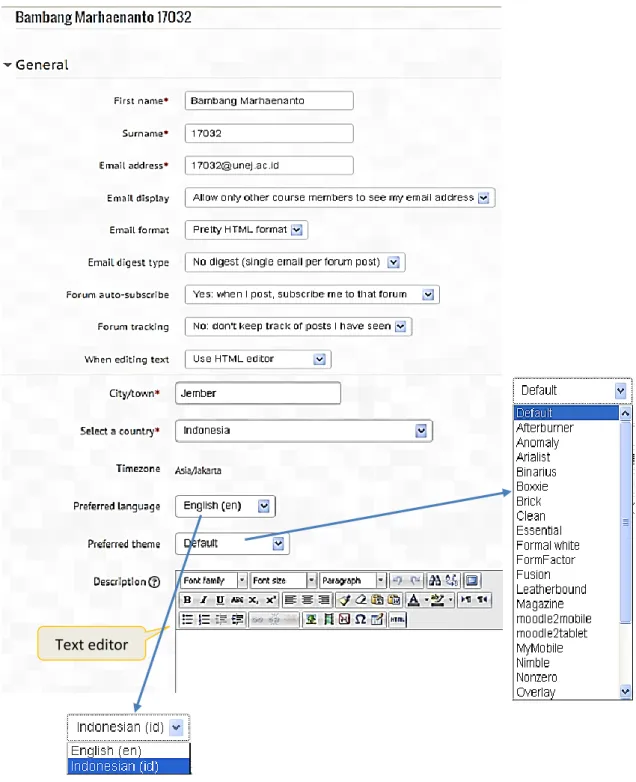
Task: Click the First name input field
Action: click(269, 101)
